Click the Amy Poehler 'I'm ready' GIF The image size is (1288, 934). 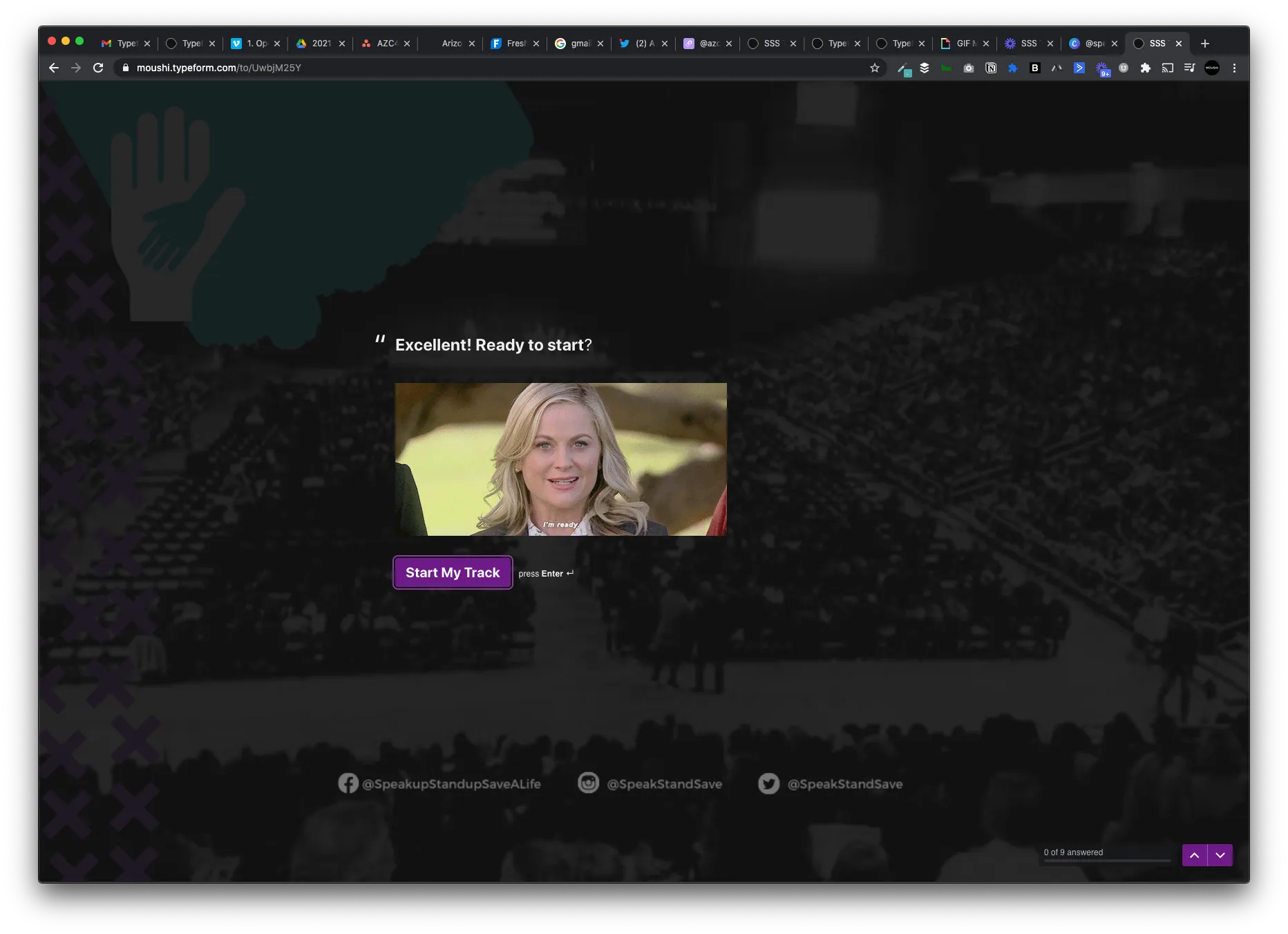(x=560, y=459)
